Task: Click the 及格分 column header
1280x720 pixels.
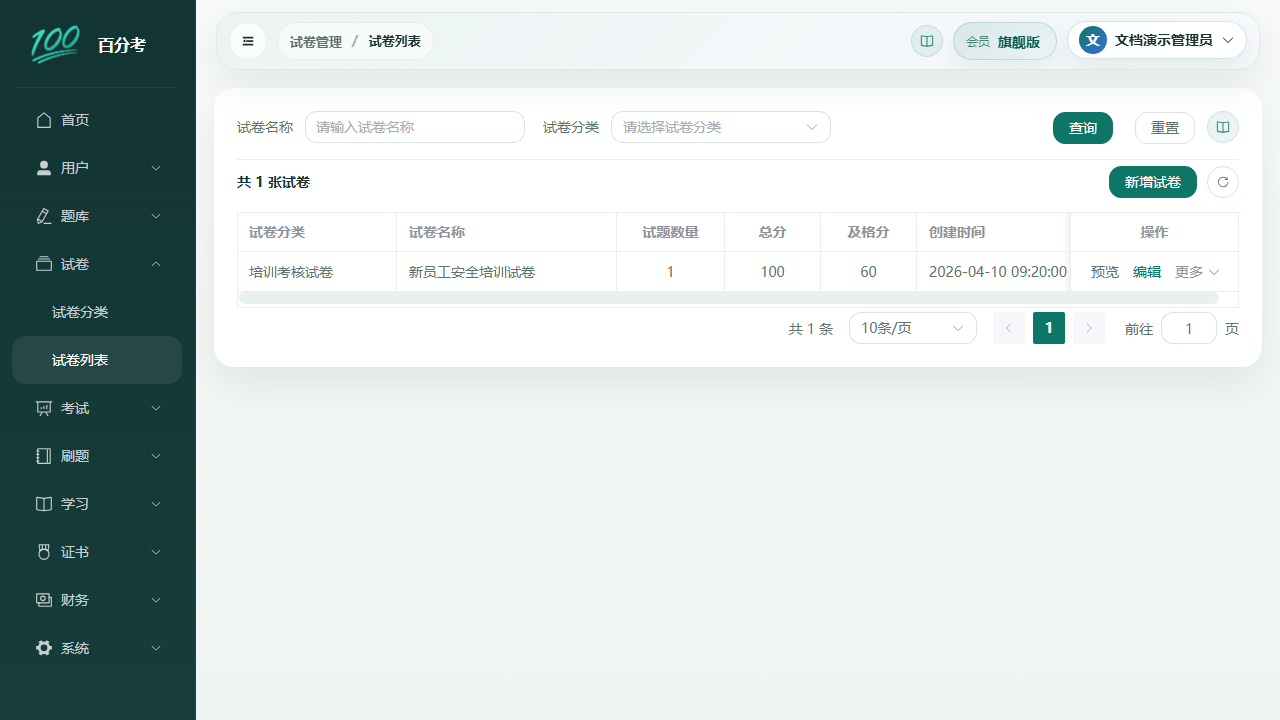Action: pos(869,232)
